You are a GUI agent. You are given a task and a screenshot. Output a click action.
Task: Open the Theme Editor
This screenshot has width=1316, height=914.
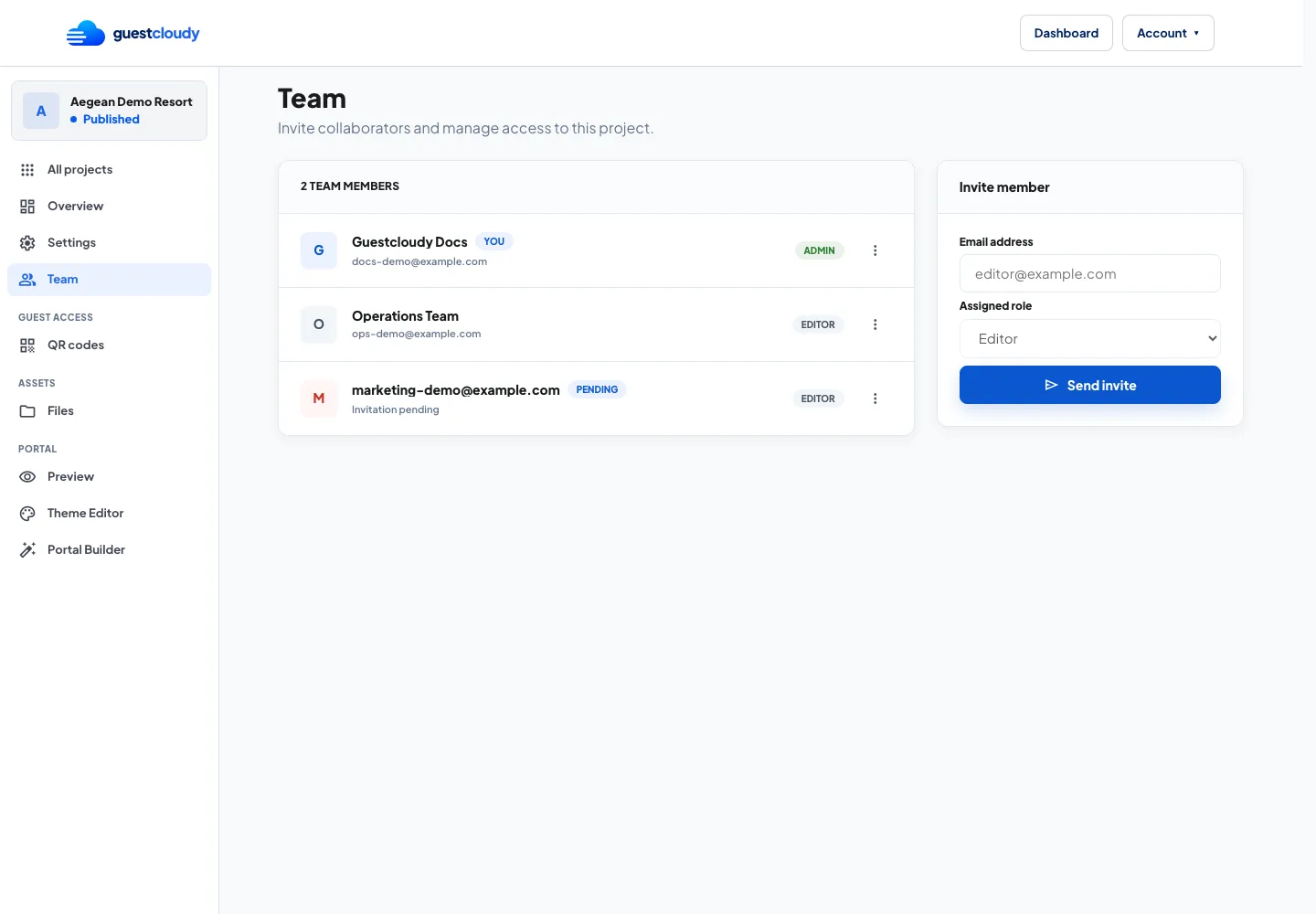click(109, 514)
